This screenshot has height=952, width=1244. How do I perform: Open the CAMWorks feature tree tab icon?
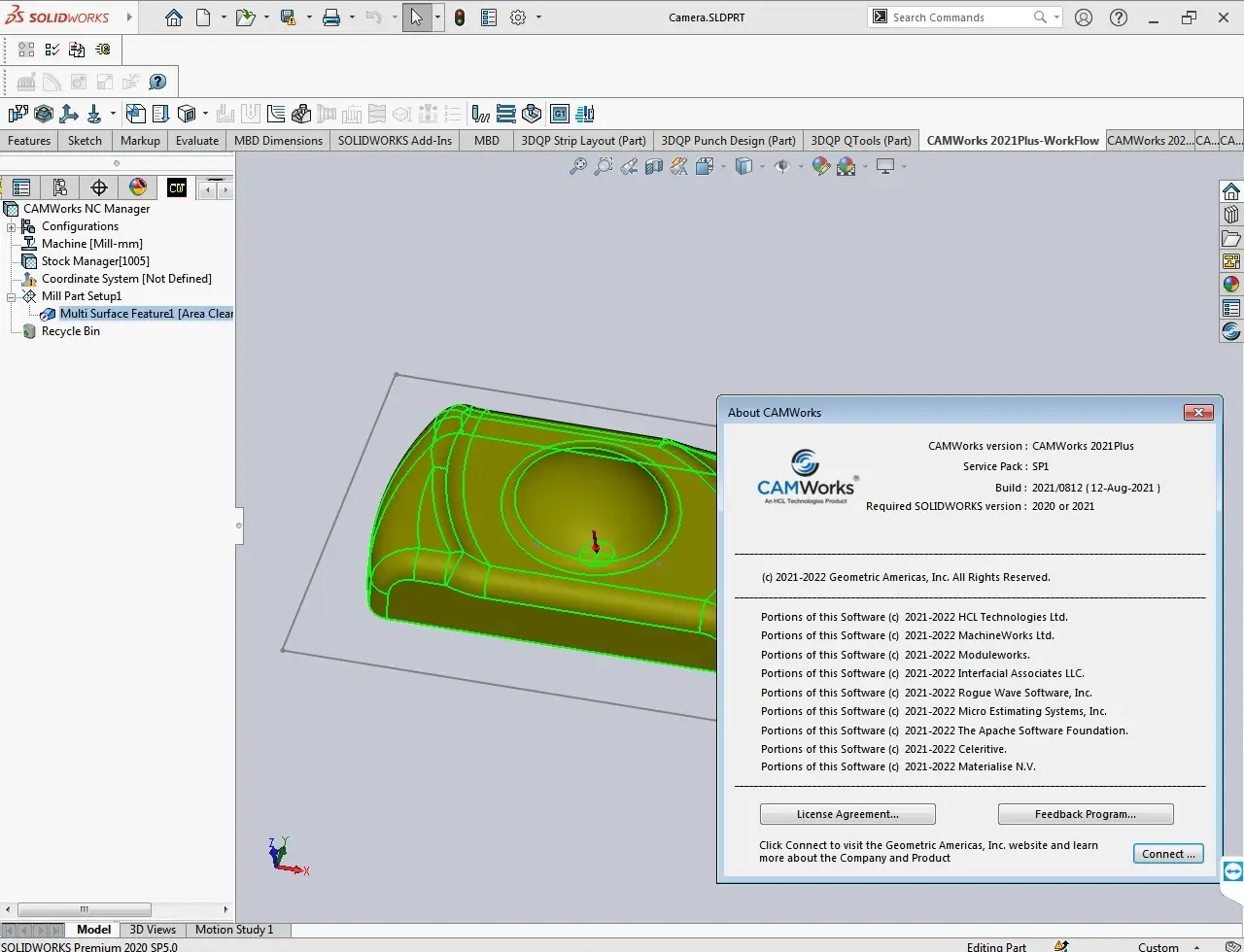point(176,187)
